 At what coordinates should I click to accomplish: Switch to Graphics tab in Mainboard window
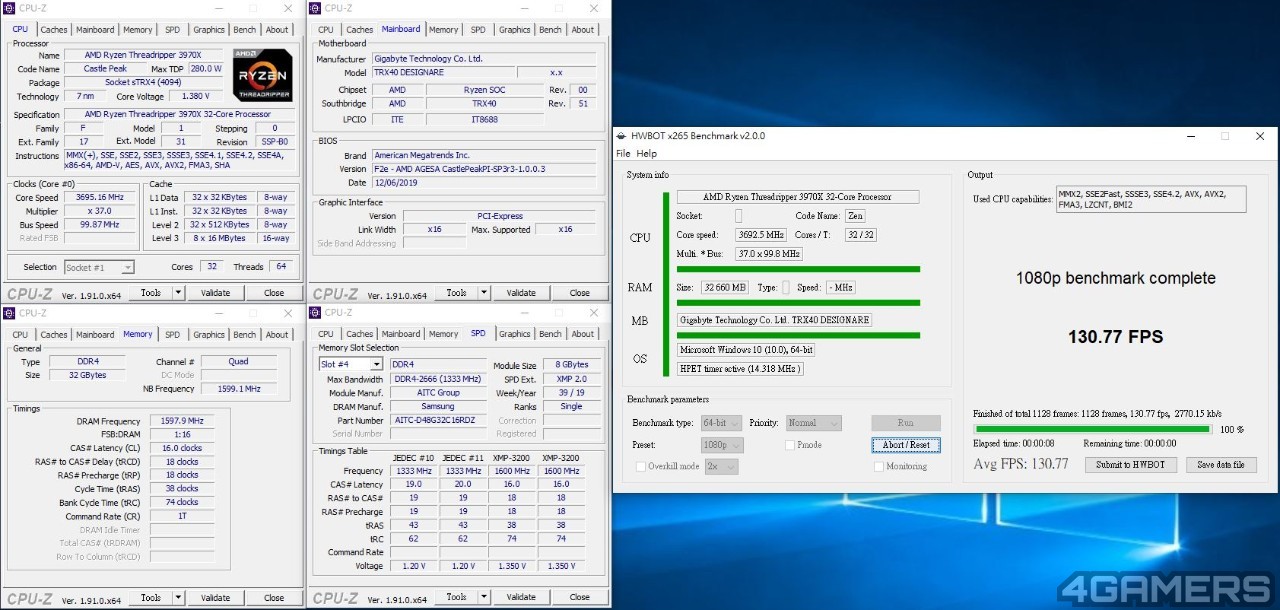point(514,30)
